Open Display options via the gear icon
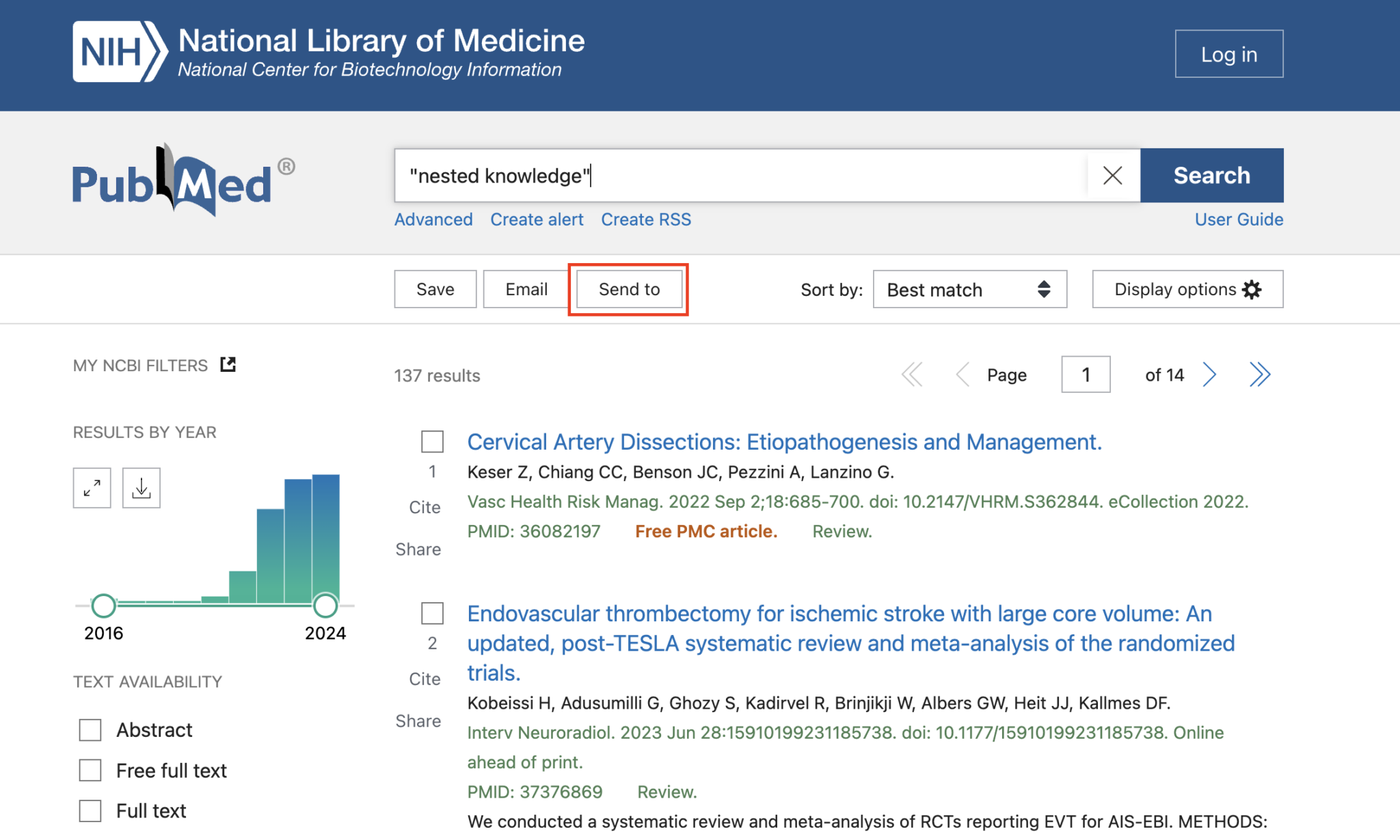The height and width of the screenshot is (840, 1400). [x=1252, y=289]
